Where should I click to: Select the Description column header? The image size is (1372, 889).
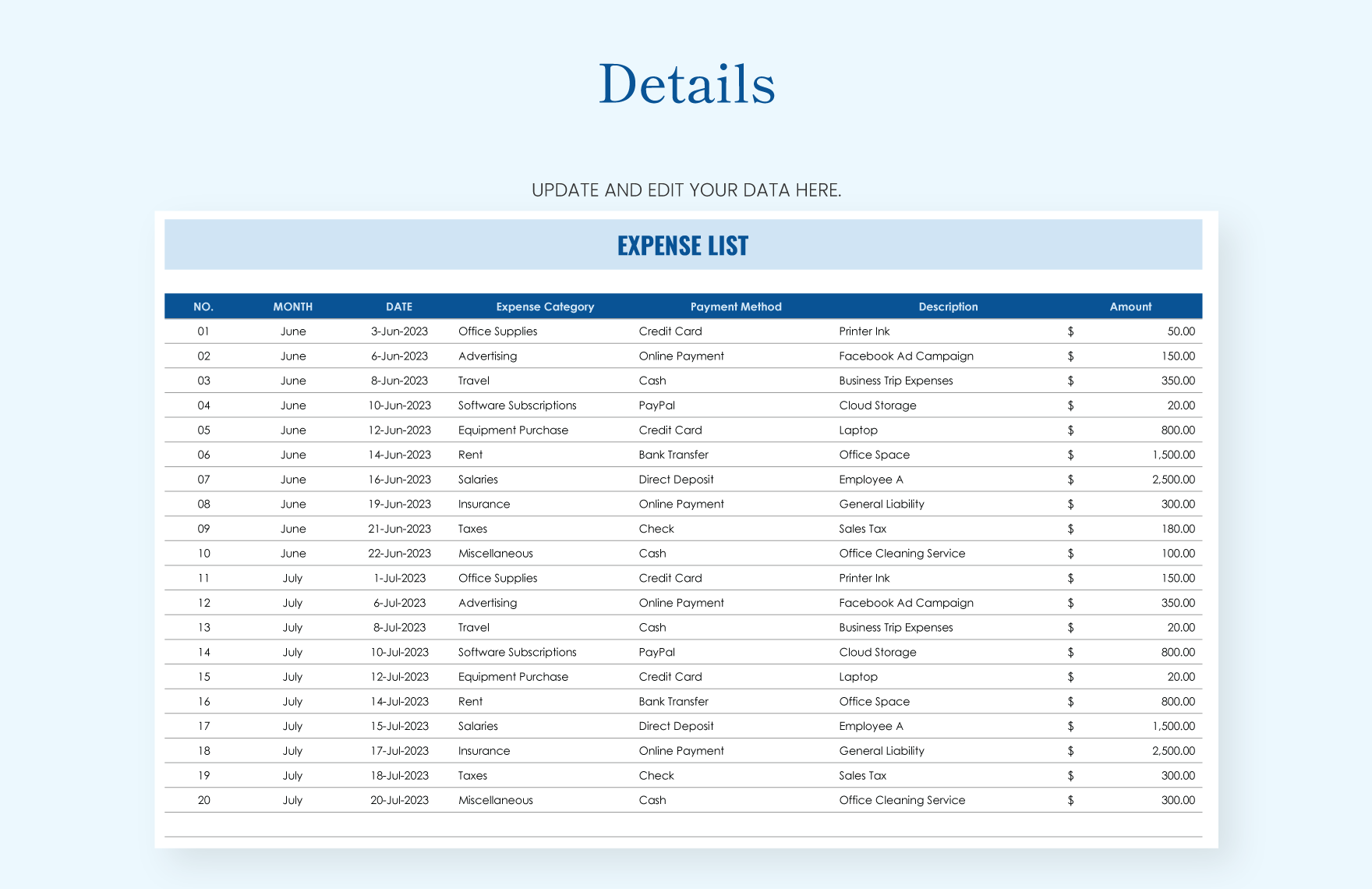click(x=948, y=306)
